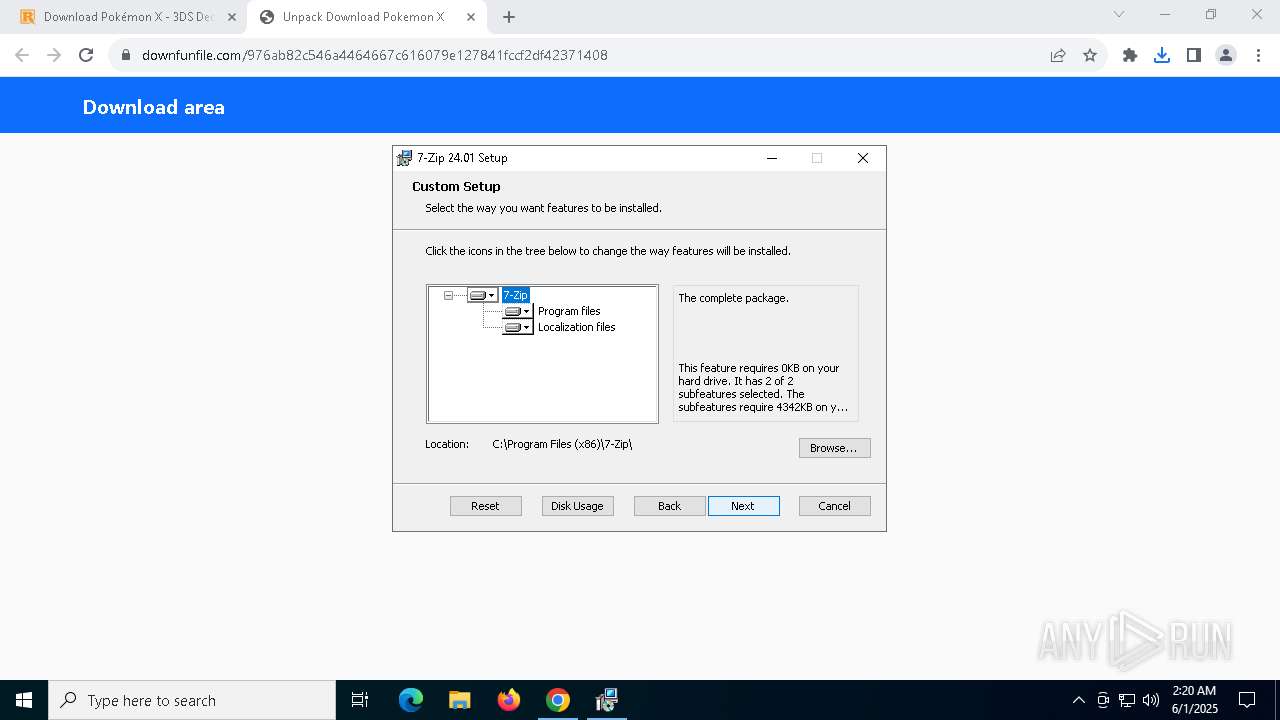Toggle the browser side panel
1280x720 pixels.
pos(1194,55)
